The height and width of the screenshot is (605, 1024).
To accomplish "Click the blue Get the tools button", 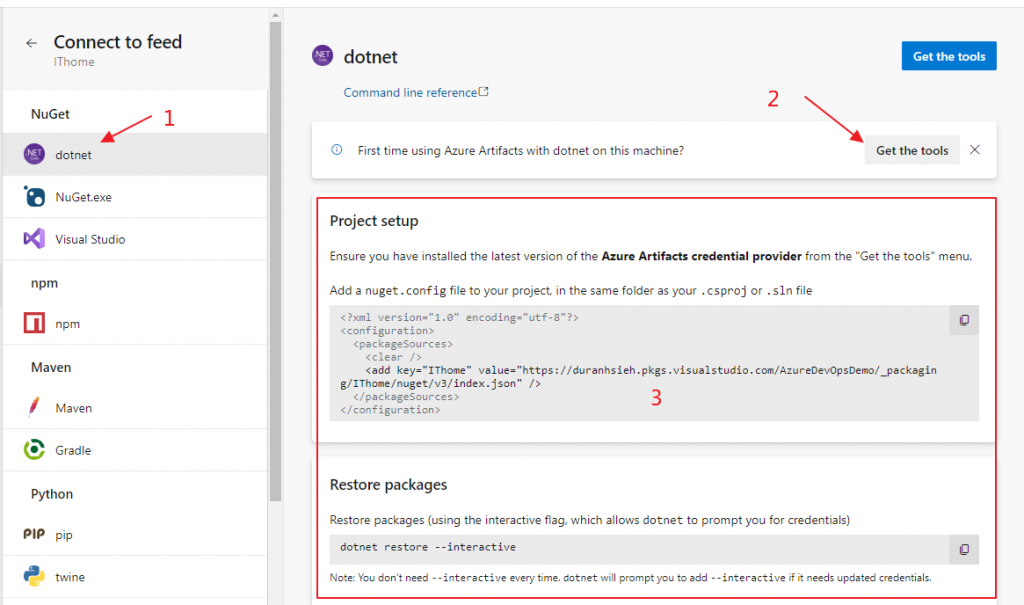I will tap(949, 56).
